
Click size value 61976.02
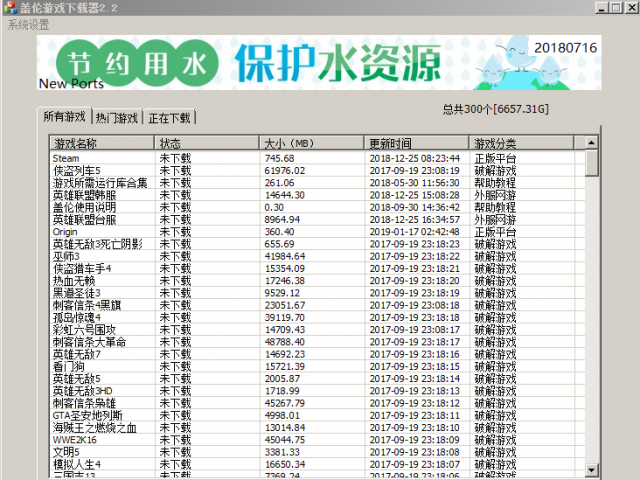click(284, 171)
